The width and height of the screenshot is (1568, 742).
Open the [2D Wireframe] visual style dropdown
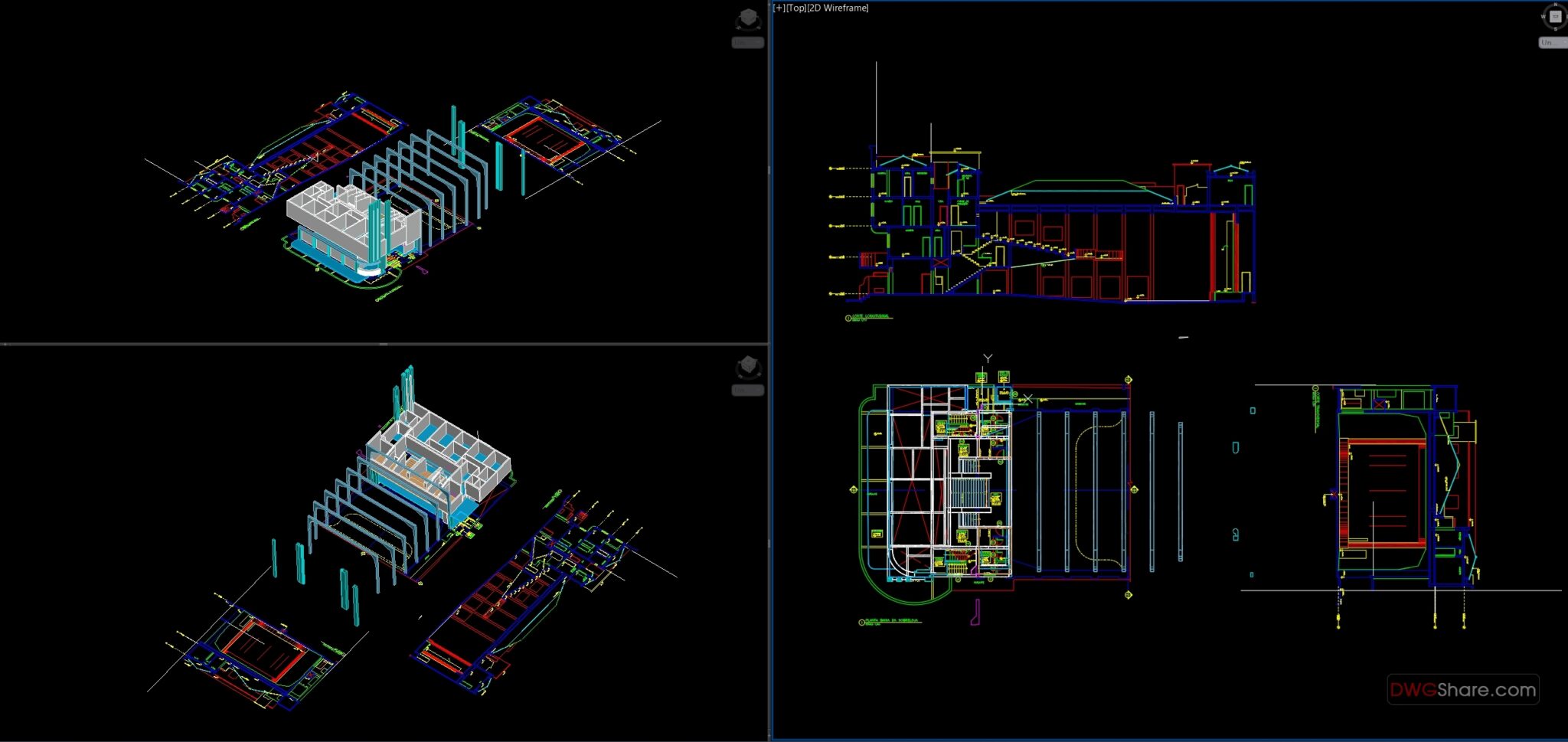pos(838,8)
